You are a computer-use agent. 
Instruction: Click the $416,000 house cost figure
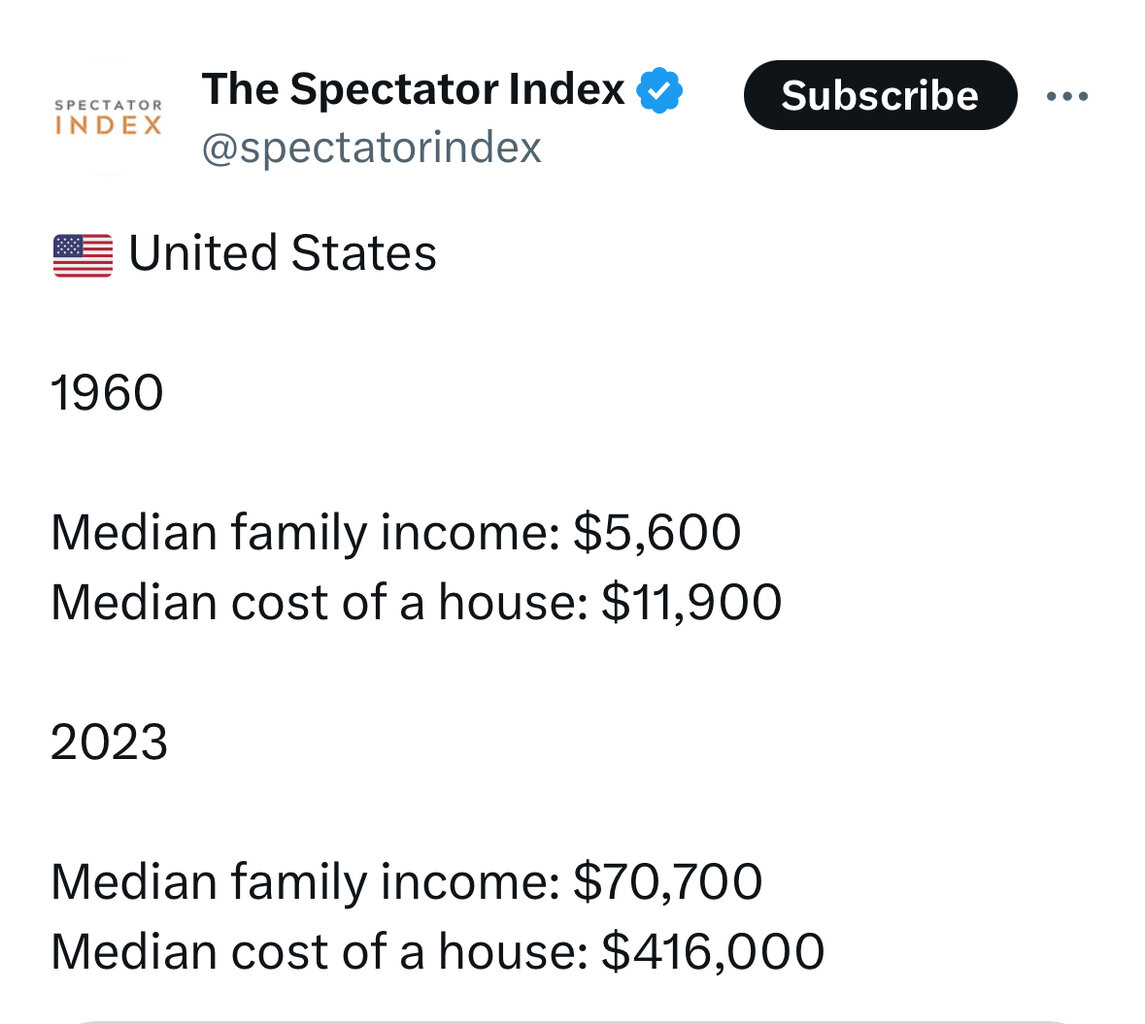[x=713, y=952]
